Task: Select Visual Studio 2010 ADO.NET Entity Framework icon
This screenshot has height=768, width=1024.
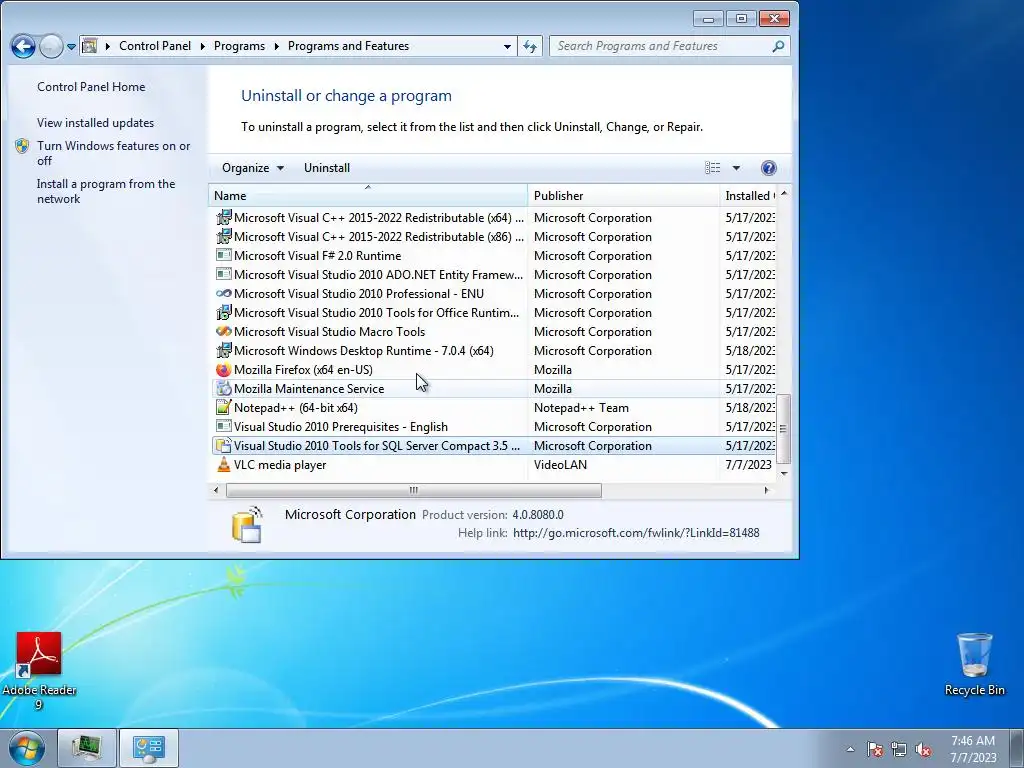Action: tap(223, 274)
